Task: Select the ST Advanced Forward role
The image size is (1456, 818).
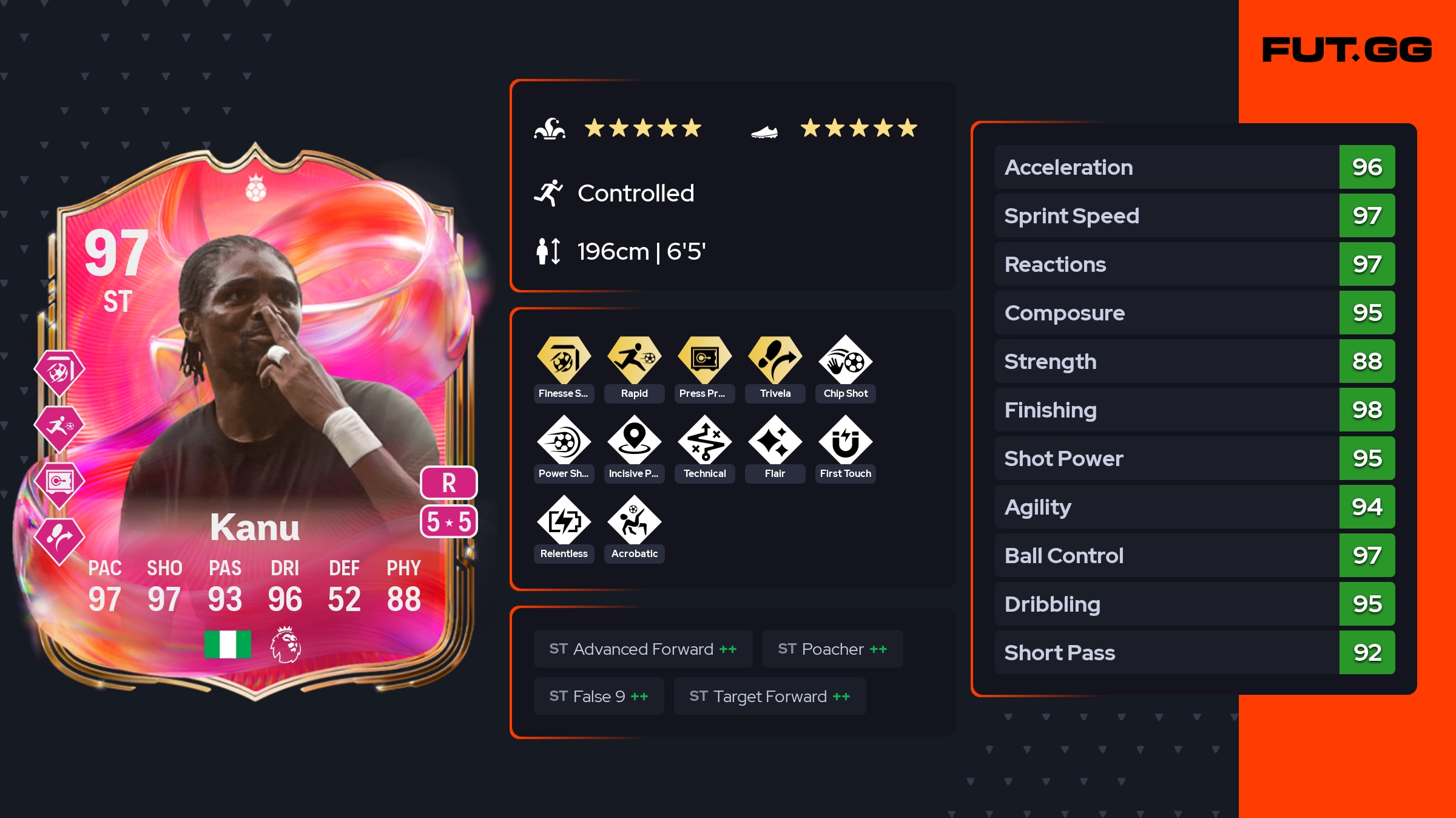Action: click(643, 649)
